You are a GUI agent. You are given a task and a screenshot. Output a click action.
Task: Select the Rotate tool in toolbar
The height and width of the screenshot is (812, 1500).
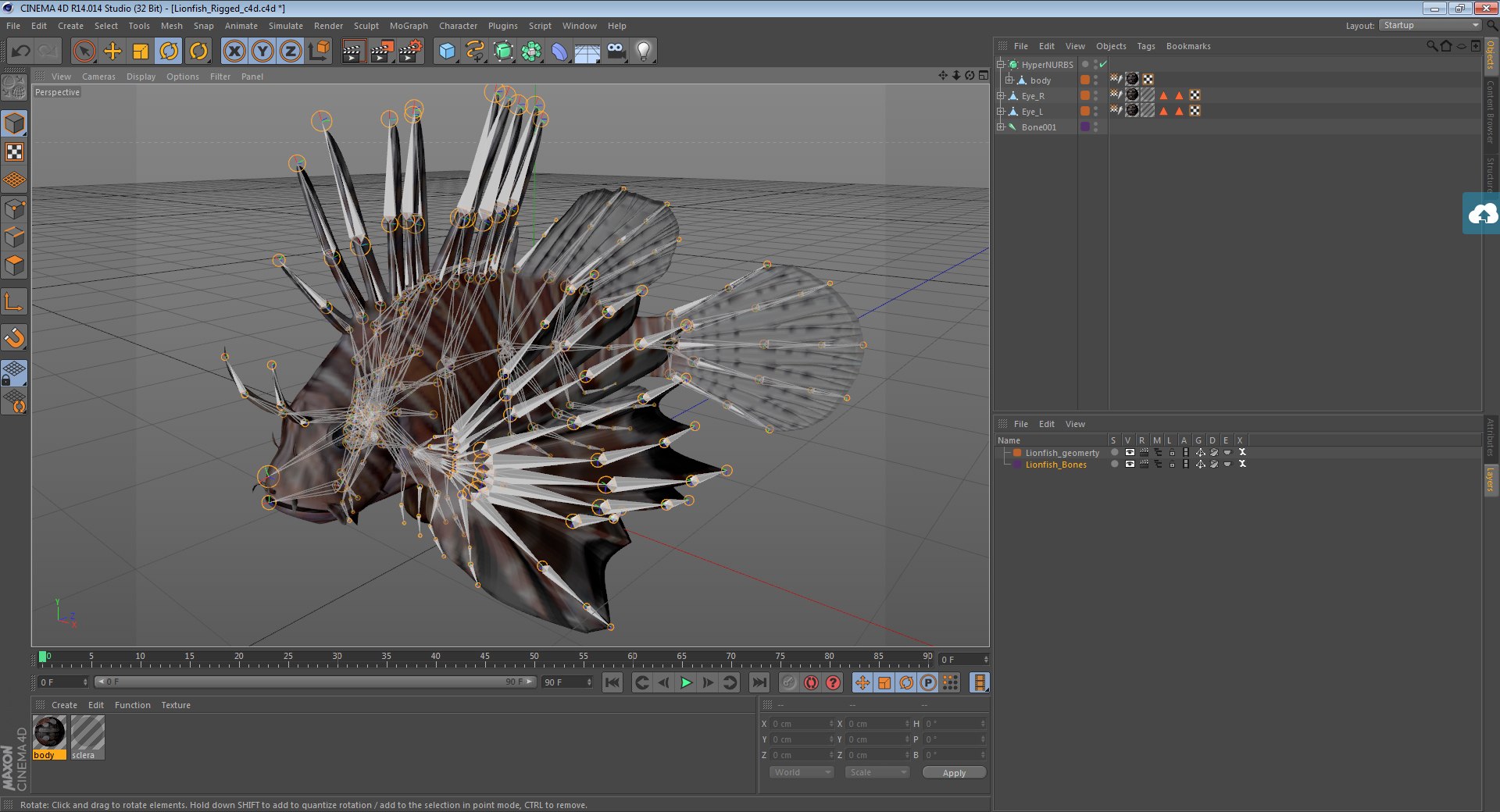coord(169,52)
